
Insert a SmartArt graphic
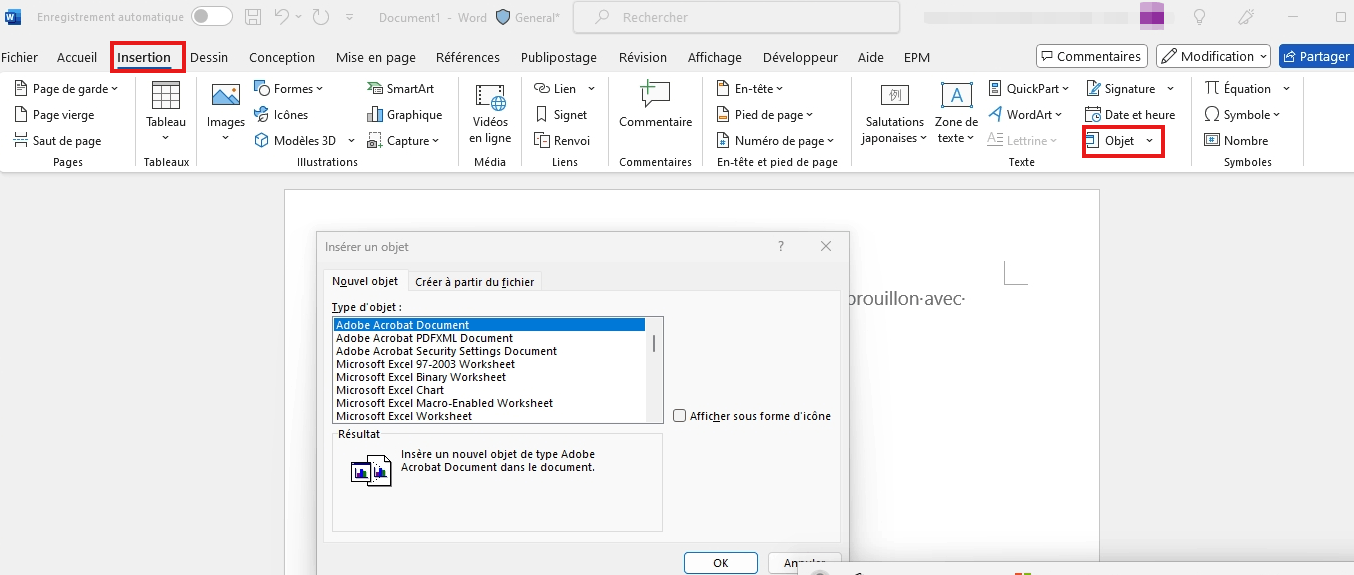[401, 89]
